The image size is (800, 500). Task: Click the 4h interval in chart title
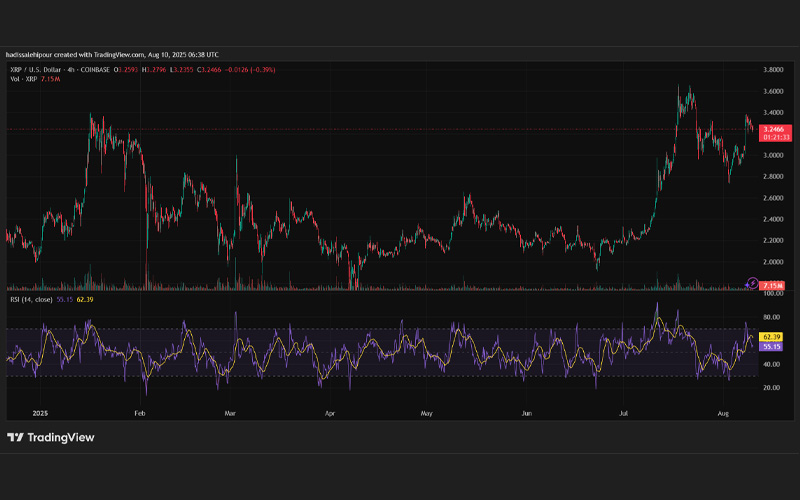point(70,70)
